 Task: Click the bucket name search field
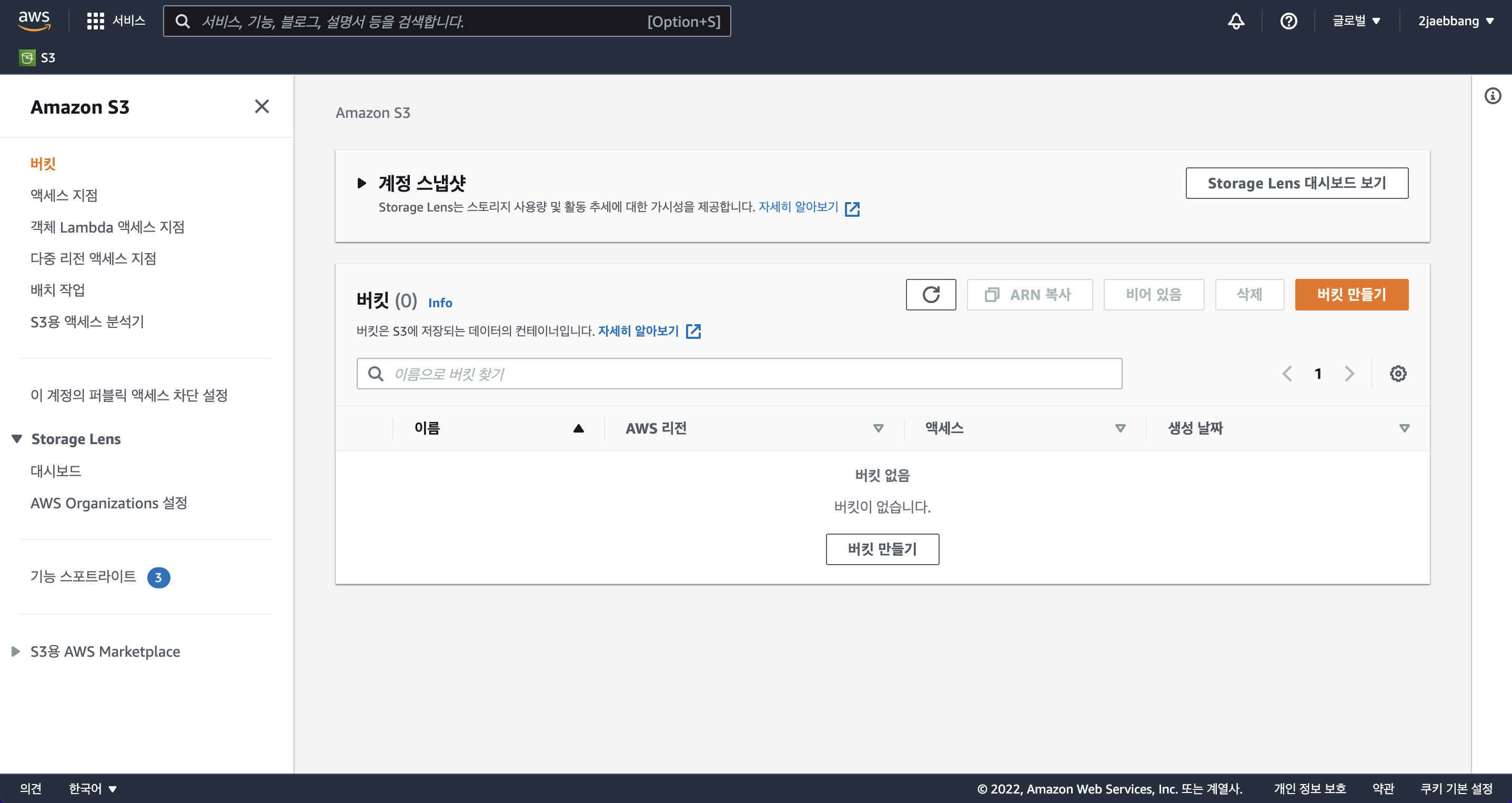click(x=740, y=374)
